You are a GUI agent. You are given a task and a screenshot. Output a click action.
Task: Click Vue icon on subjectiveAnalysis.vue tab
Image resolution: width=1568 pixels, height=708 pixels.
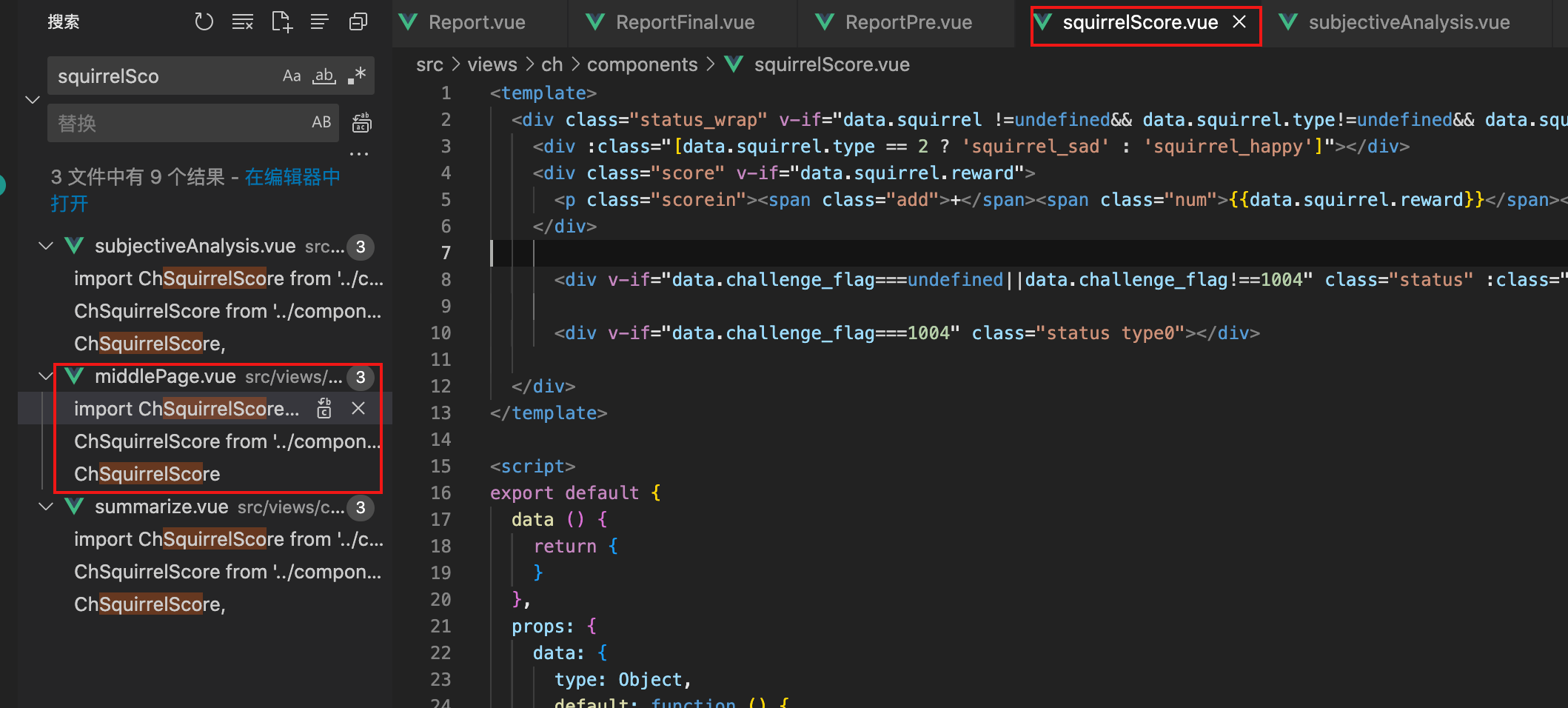(1288, 22)
